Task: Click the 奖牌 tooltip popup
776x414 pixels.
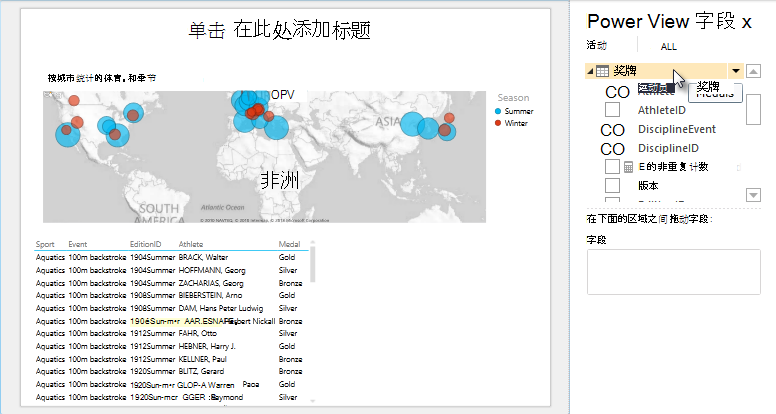Action: [x=715, y=91]
